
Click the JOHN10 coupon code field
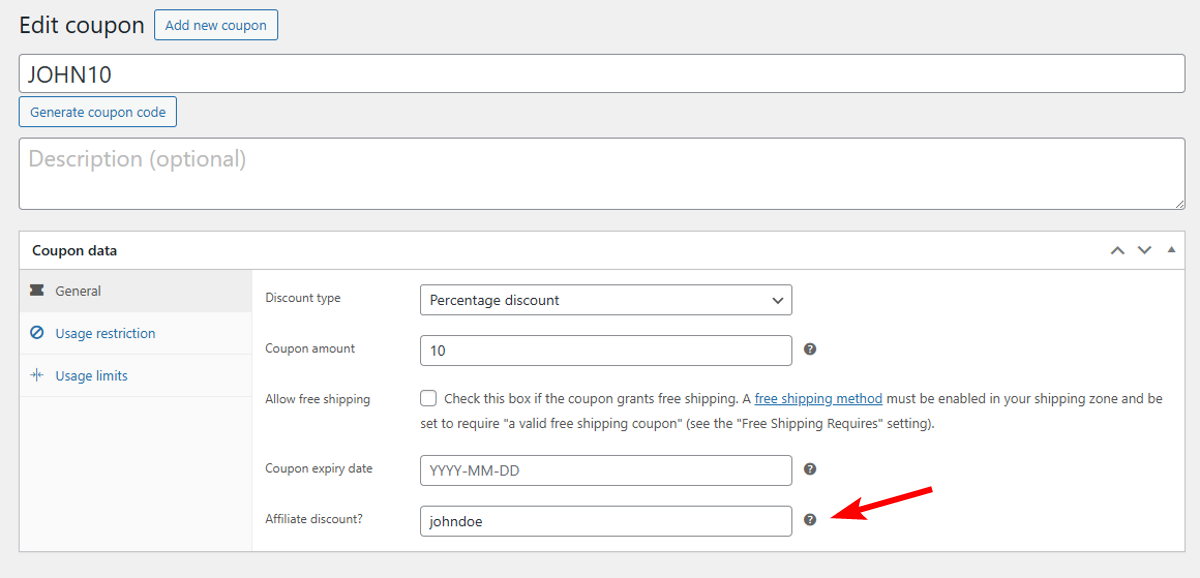[x=602, y=74]
